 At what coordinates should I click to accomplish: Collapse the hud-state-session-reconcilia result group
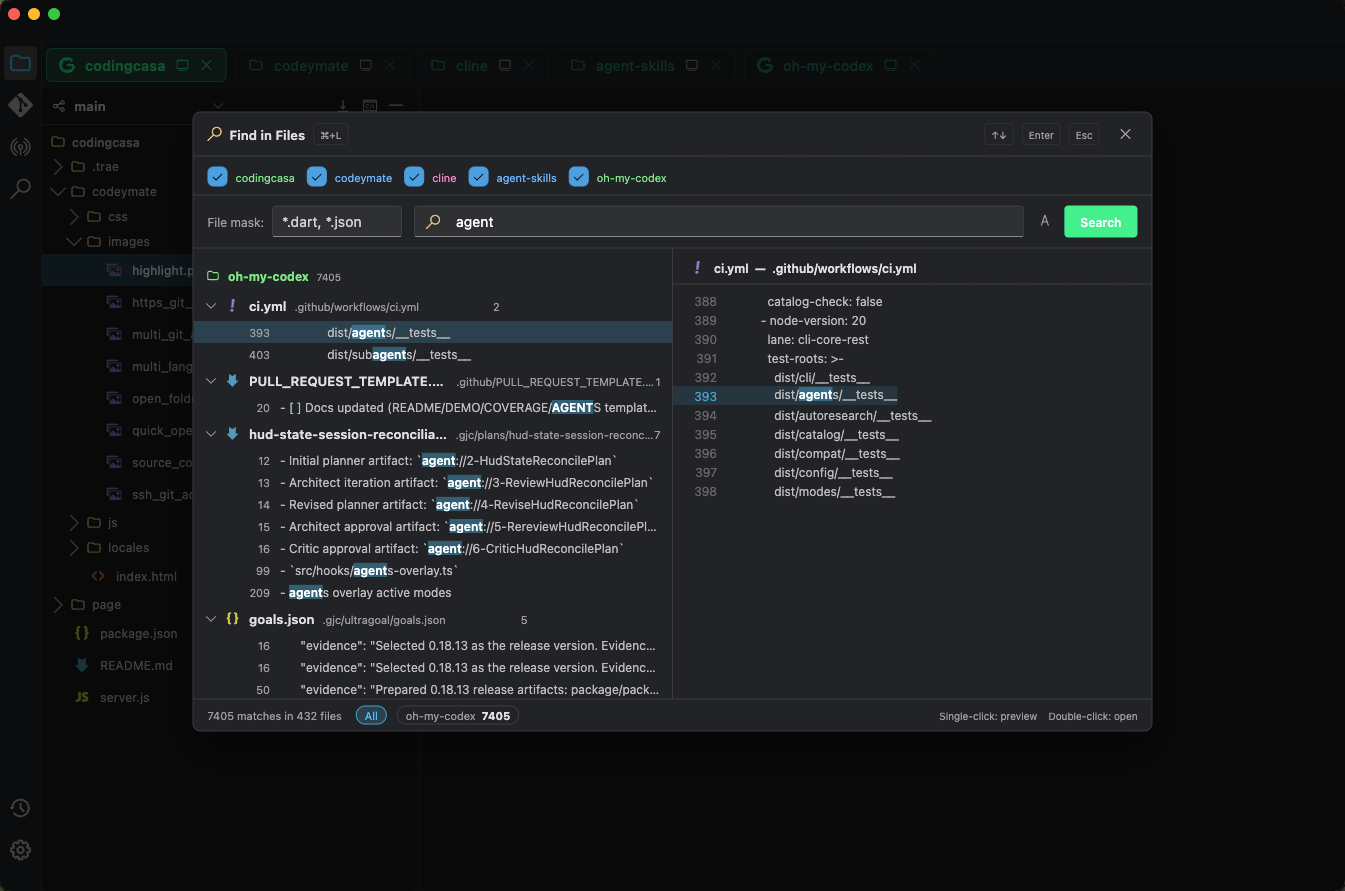pos(211,434)
